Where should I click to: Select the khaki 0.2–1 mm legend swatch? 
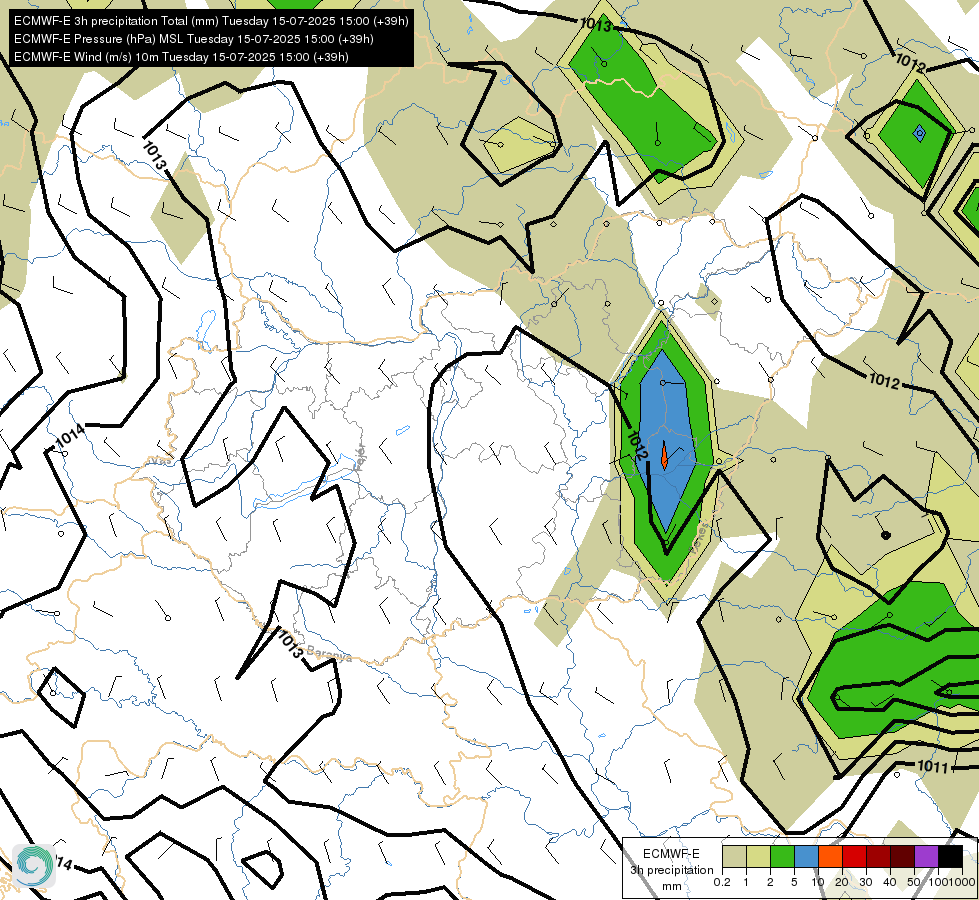pos(734,856)
